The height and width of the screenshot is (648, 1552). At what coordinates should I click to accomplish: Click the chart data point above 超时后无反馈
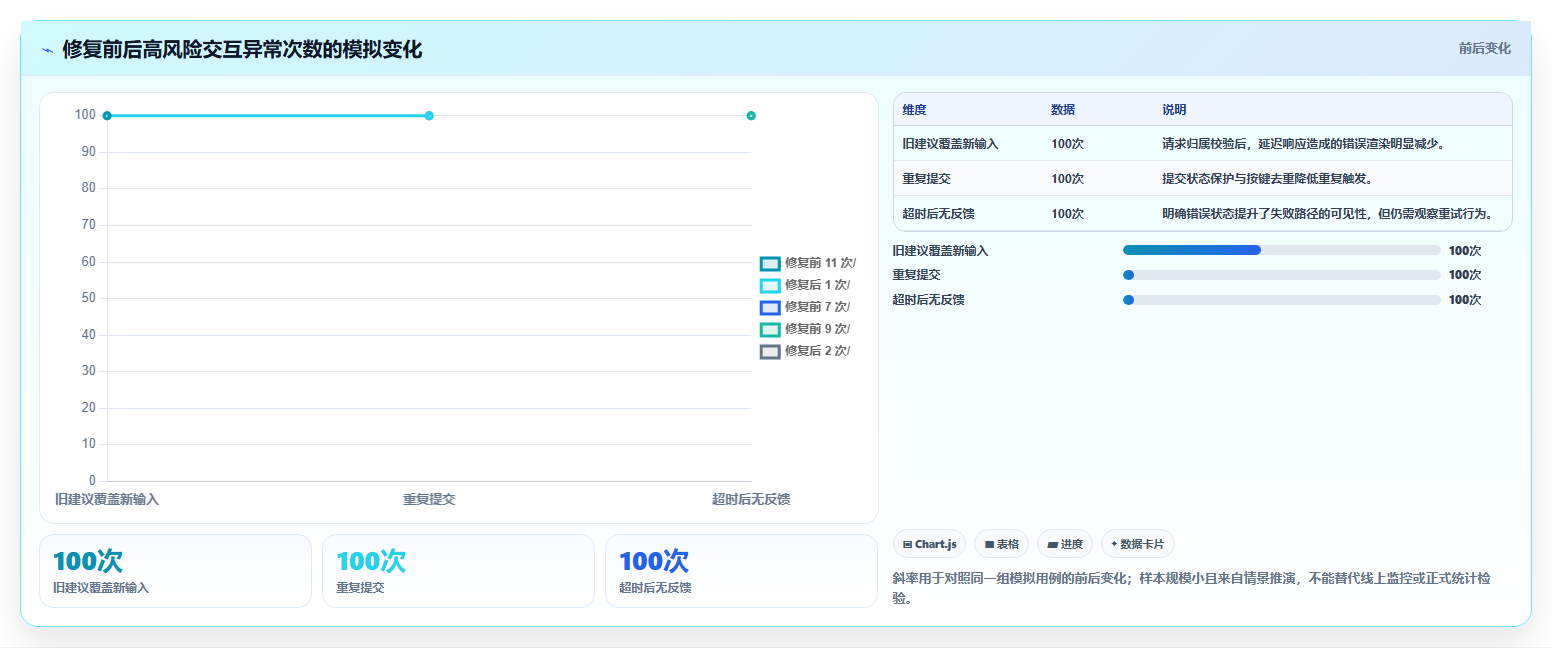pyautogui.click(x=751, y=116)
